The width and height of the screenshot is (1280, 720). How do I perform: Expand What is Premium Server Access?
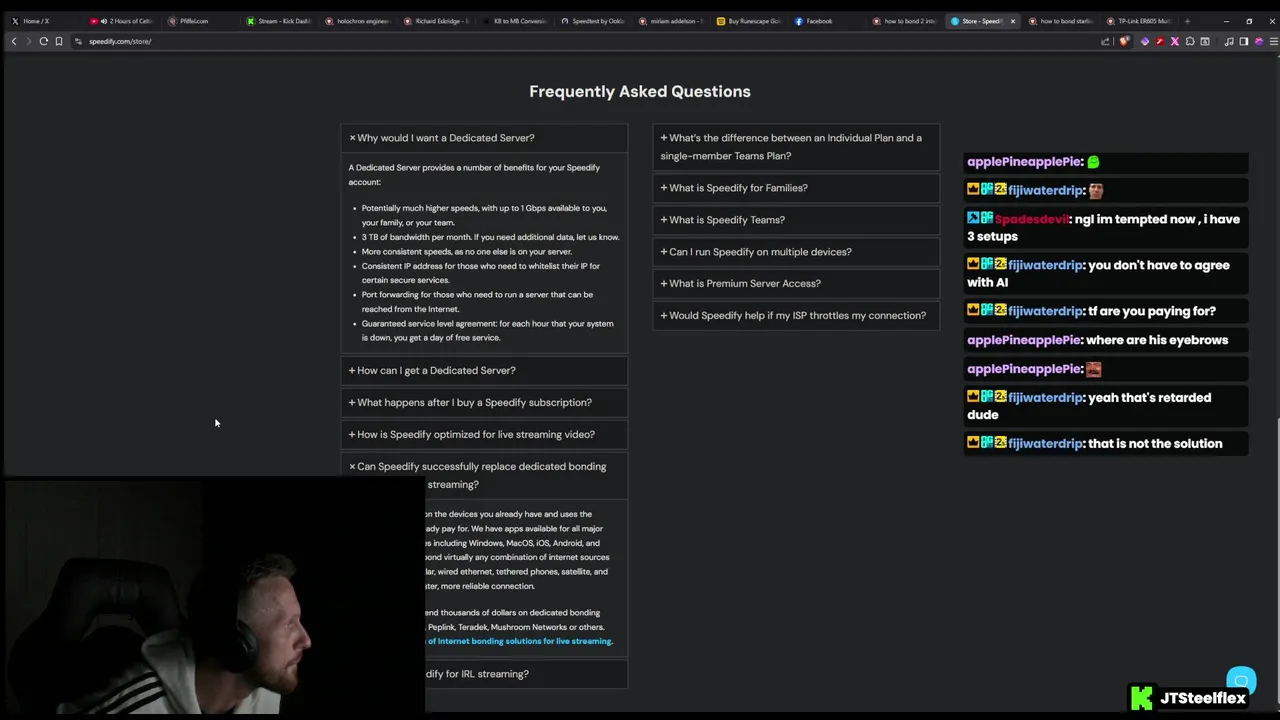pyautogui.click(x=796, y=283)
